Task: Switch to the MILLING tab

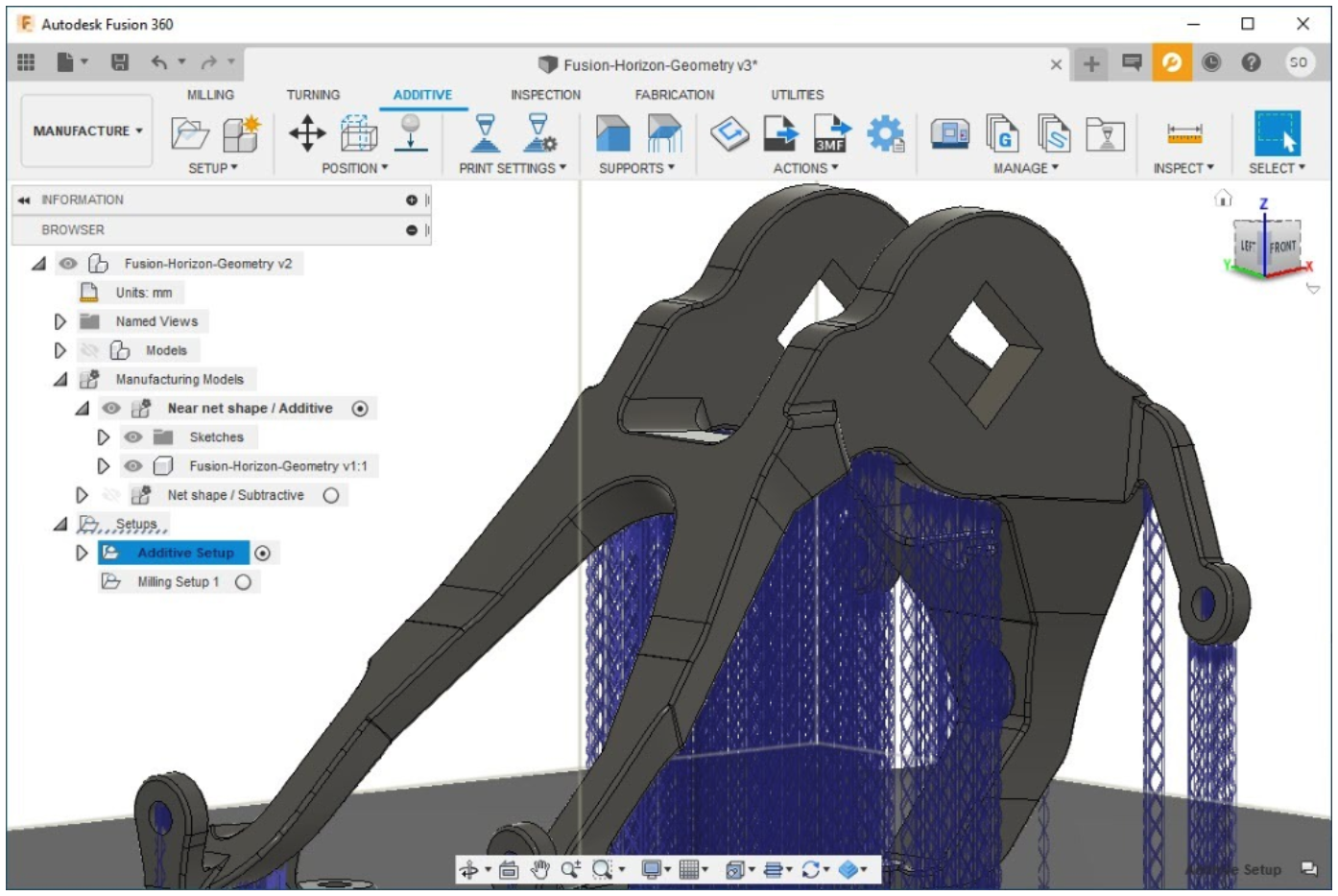Action: pyautogui.click(x=210, y=95)
